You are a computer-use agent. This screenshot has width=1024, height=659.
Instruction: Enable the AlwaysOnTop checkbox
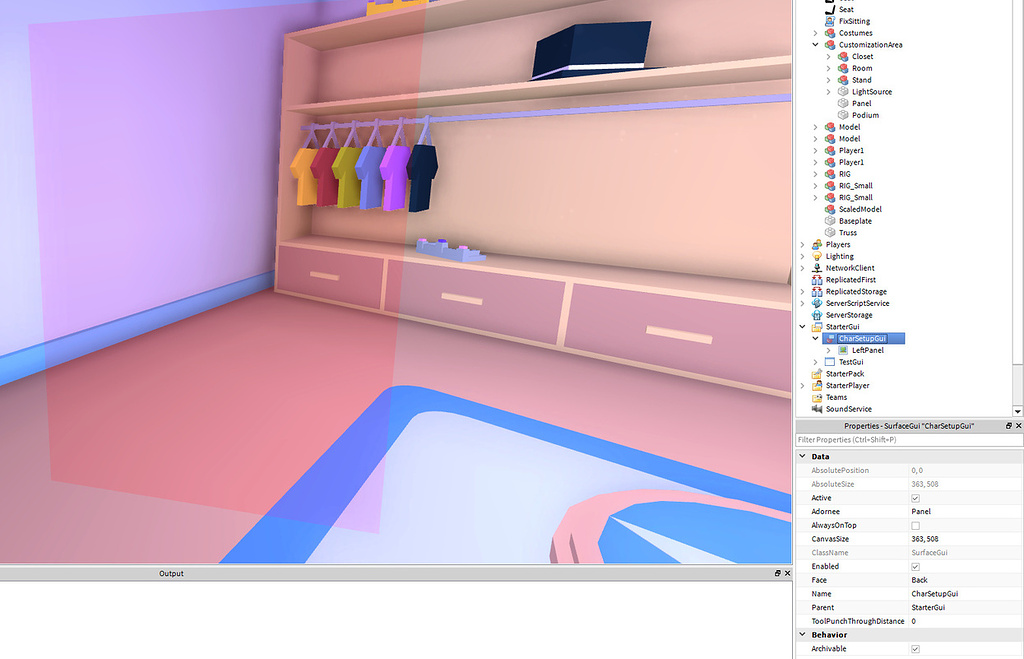(x=915, y=526)
